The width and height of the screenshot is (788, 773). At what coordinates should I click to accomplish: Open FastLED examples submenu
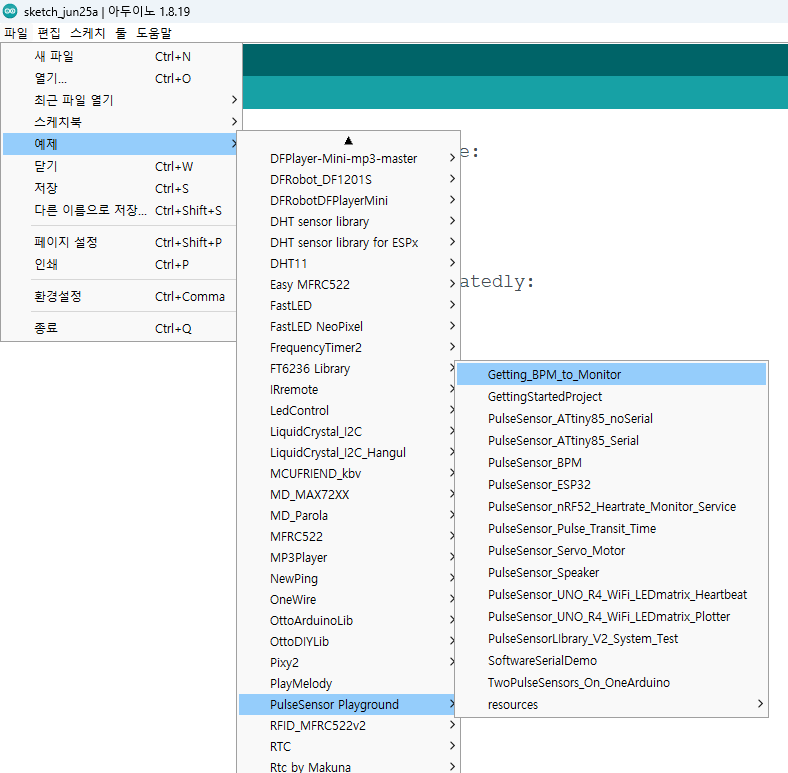(x=348, y=306)
